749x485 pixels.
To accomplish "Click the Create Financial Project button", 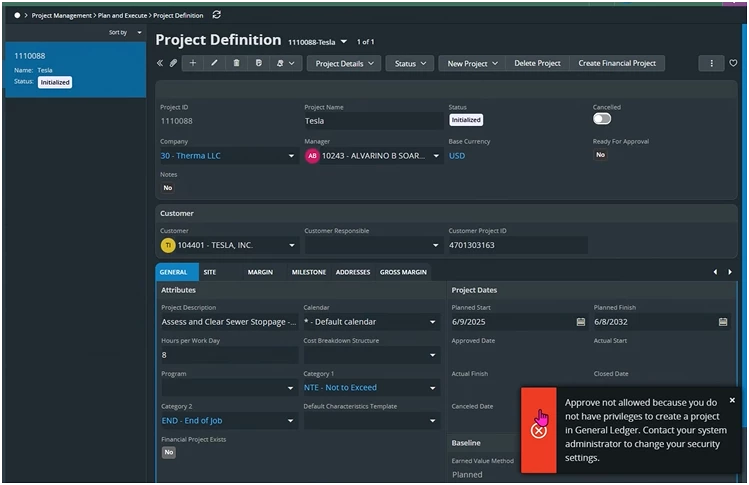I will tap(617, 63).
